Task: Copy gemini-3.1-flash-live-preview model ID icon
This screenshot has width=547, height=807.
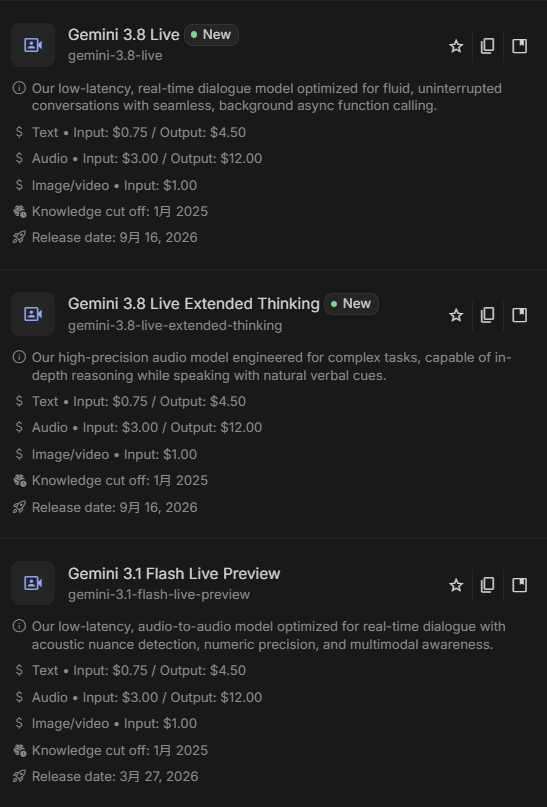Action: (x=487, y=585)
